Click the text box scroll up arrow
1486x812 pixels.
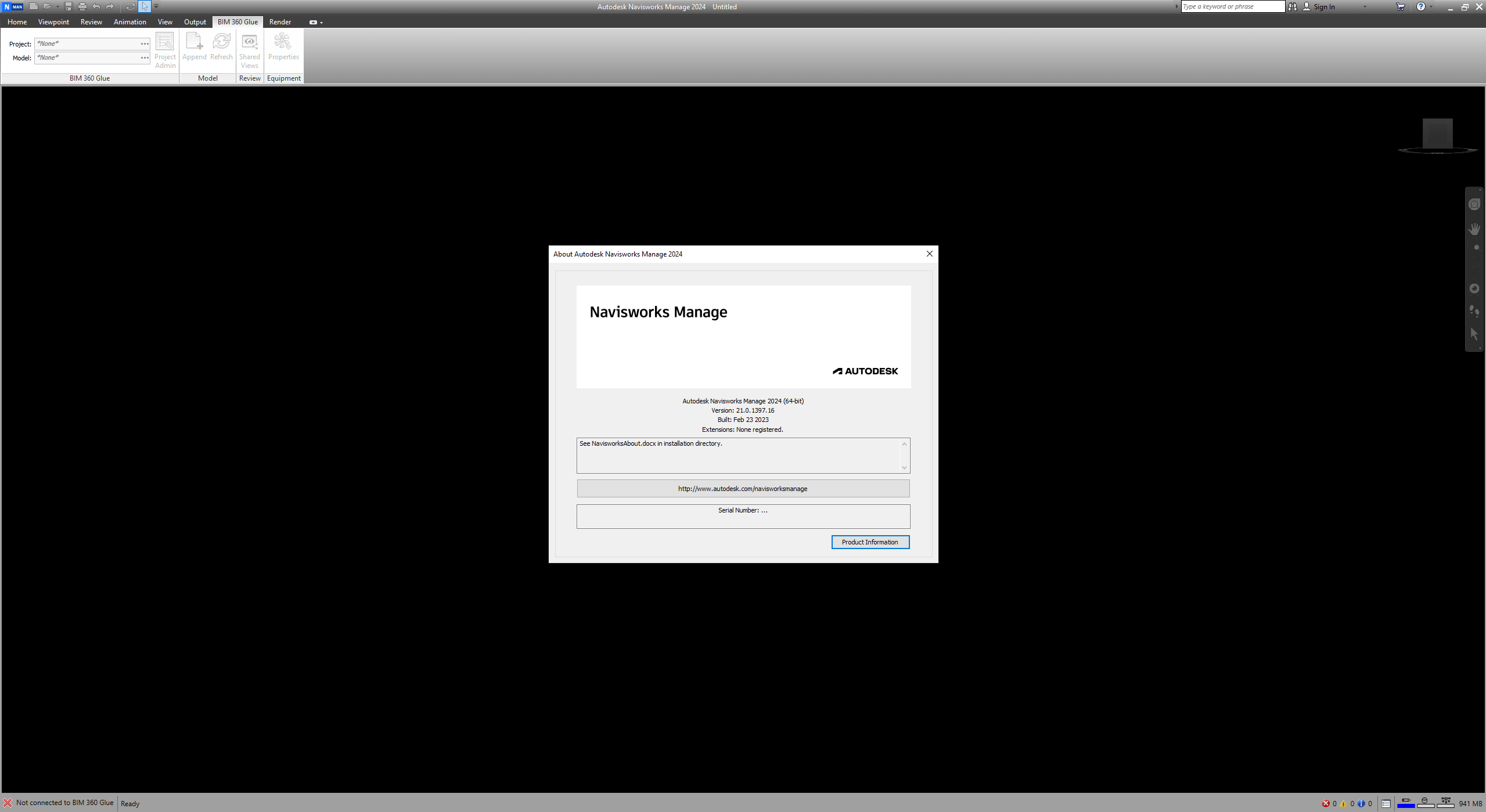[904, 444]
